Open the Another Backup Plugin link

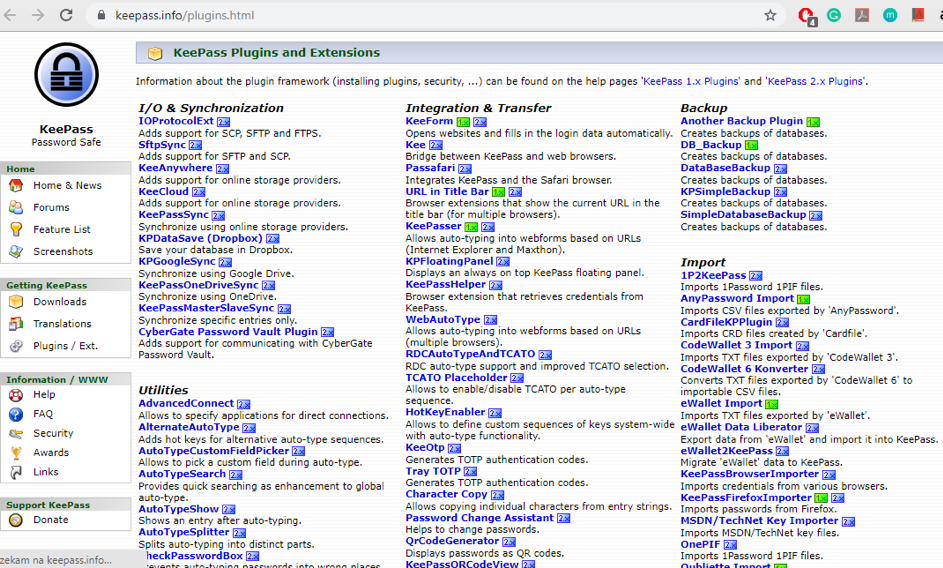coord(742,121)
